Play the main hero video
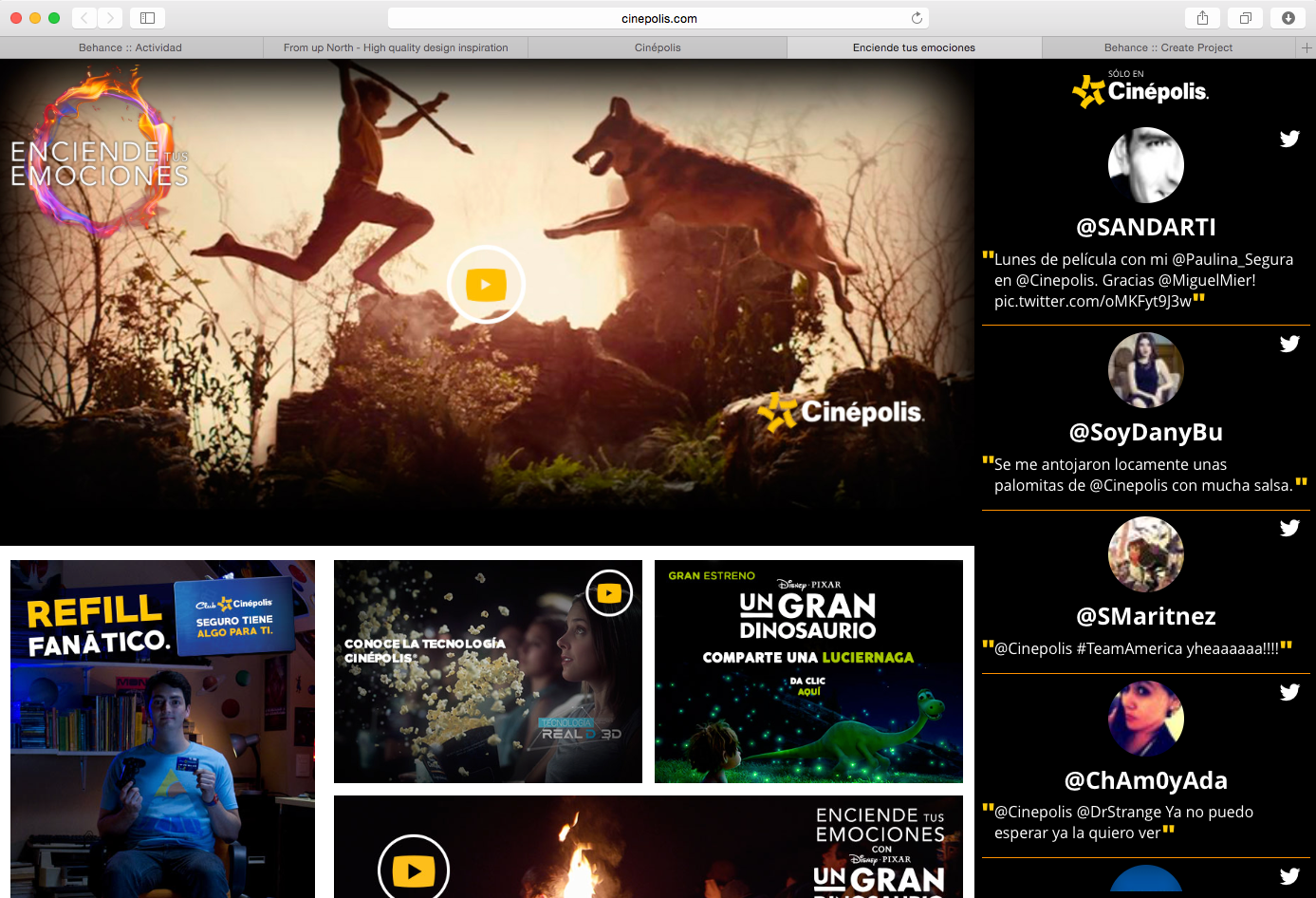Image resolution: width=1316 pixels, height=898 pixels. (486, 284)
